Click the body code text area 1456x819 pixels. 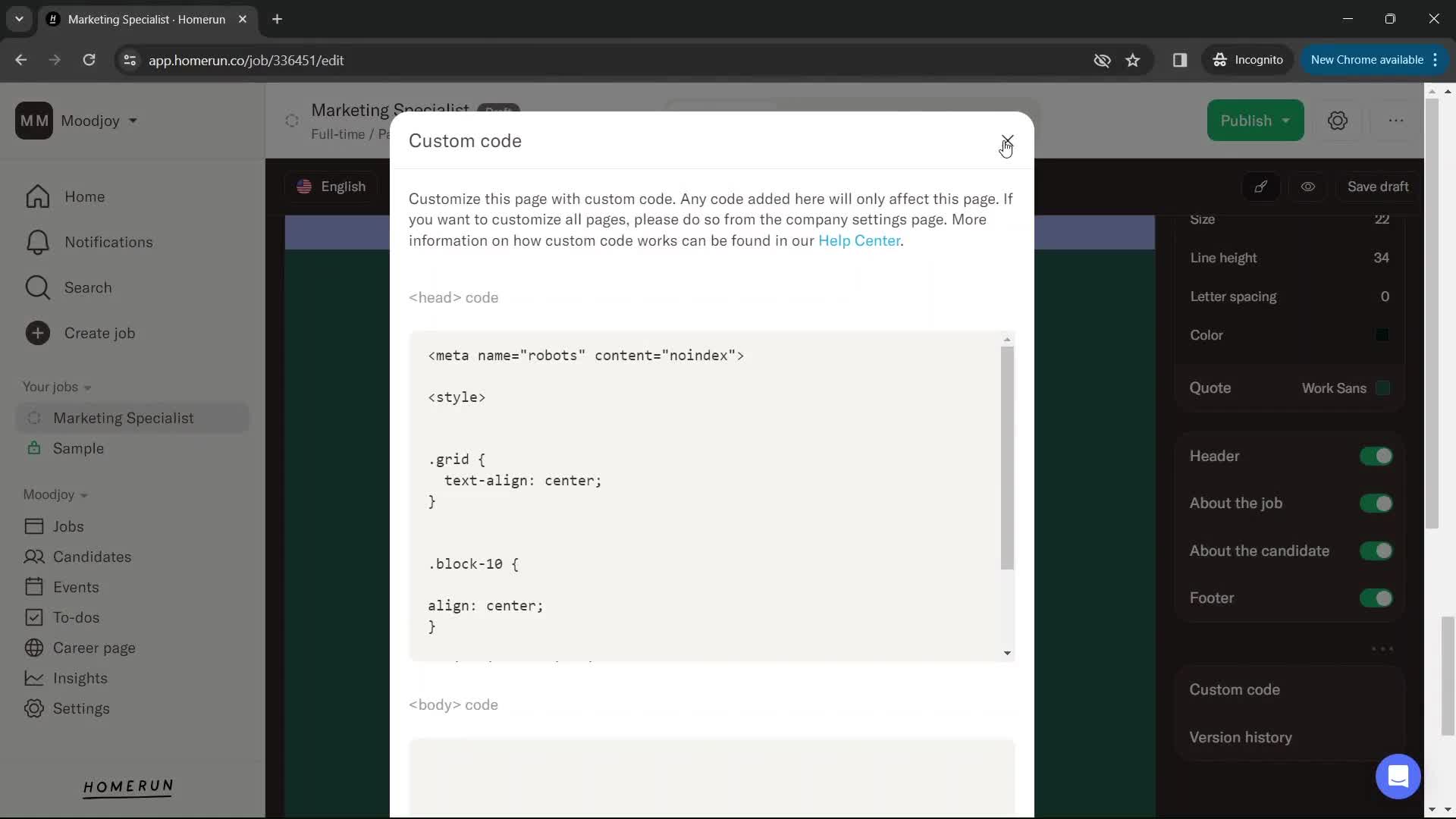tap(711, 778)
